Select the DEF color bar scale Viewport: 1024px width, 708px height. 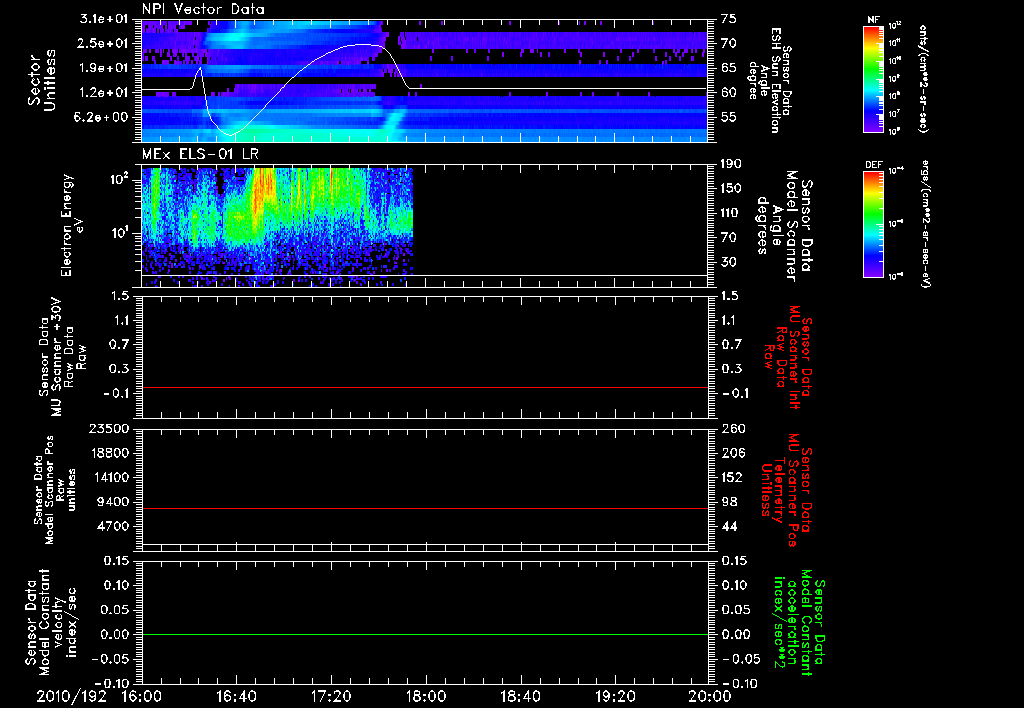pyautogui.click(x=873, y=224)
